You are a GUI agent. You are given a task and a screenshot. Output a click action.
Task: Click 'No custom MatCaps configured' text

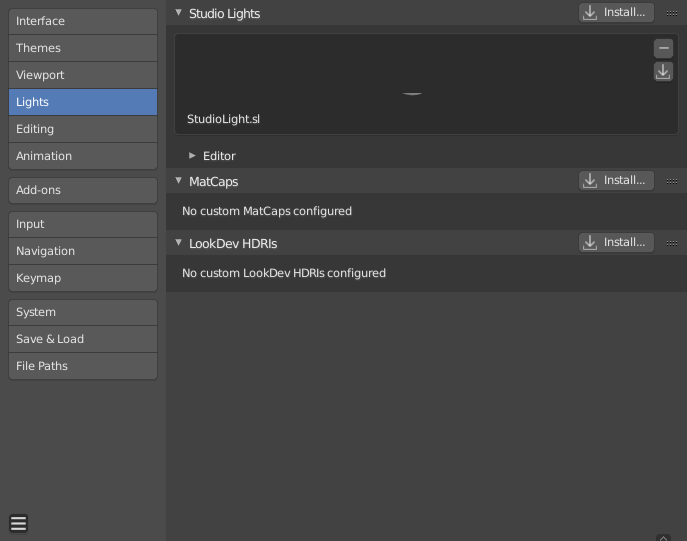(267, 211)
